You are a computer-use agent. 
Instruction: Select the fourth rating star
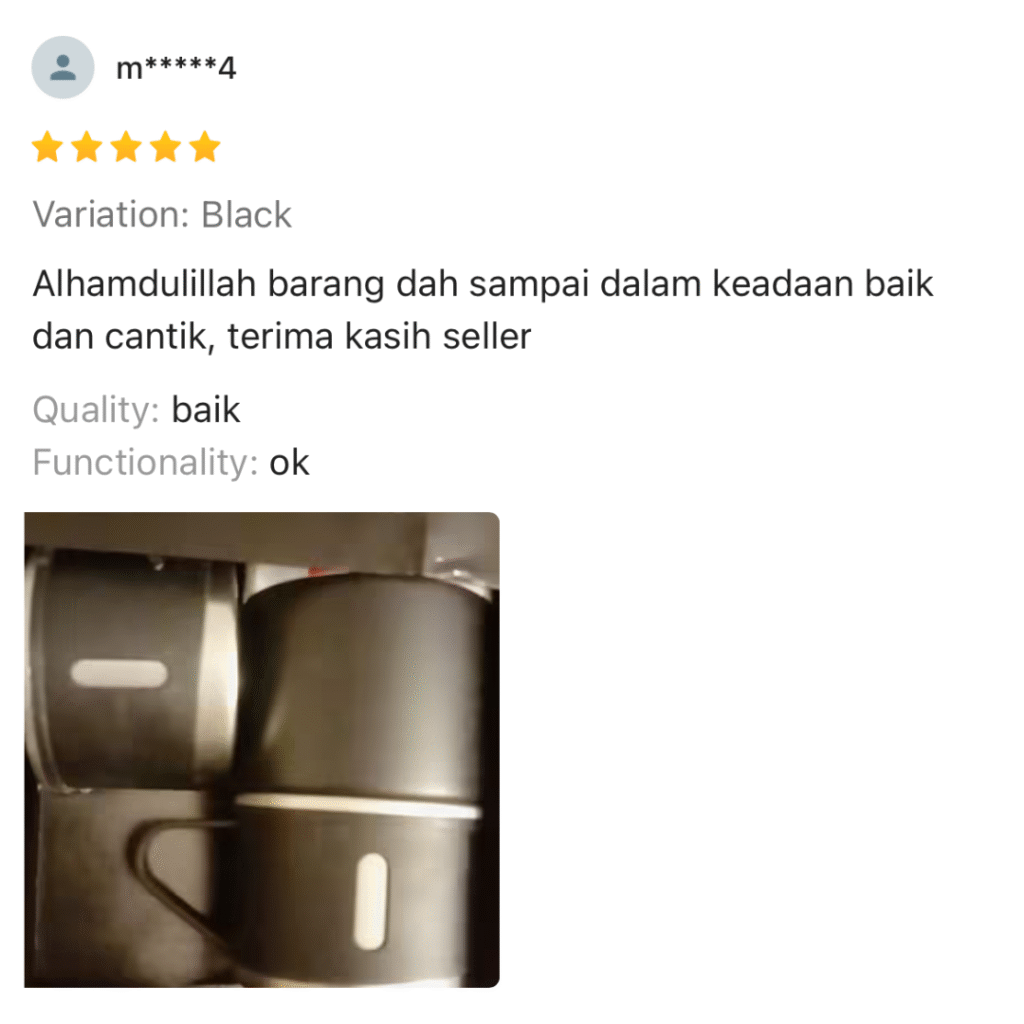[166, 146]
